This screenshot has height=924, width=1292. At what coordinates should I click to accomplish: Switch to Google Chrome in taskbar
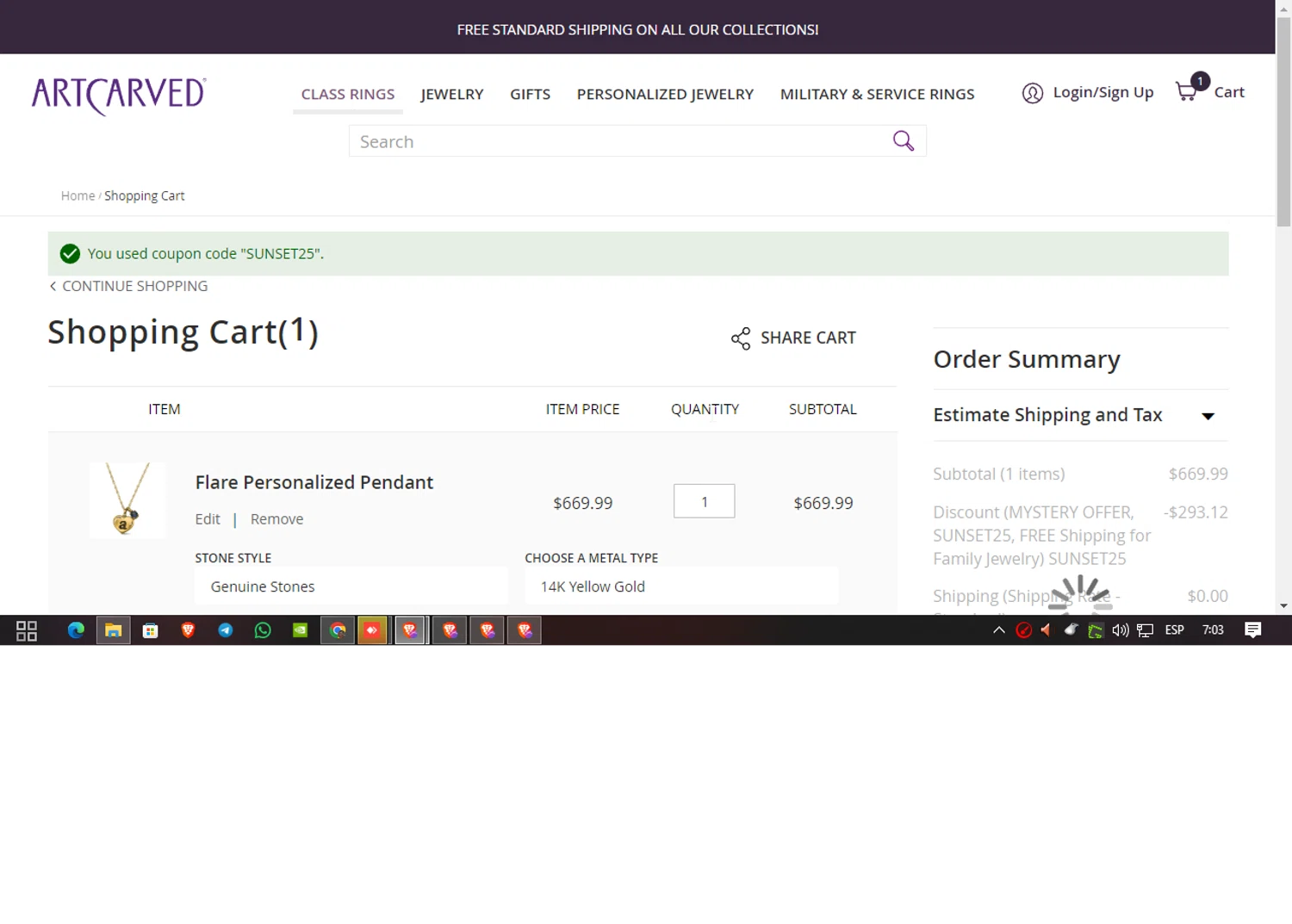point(338,630)
